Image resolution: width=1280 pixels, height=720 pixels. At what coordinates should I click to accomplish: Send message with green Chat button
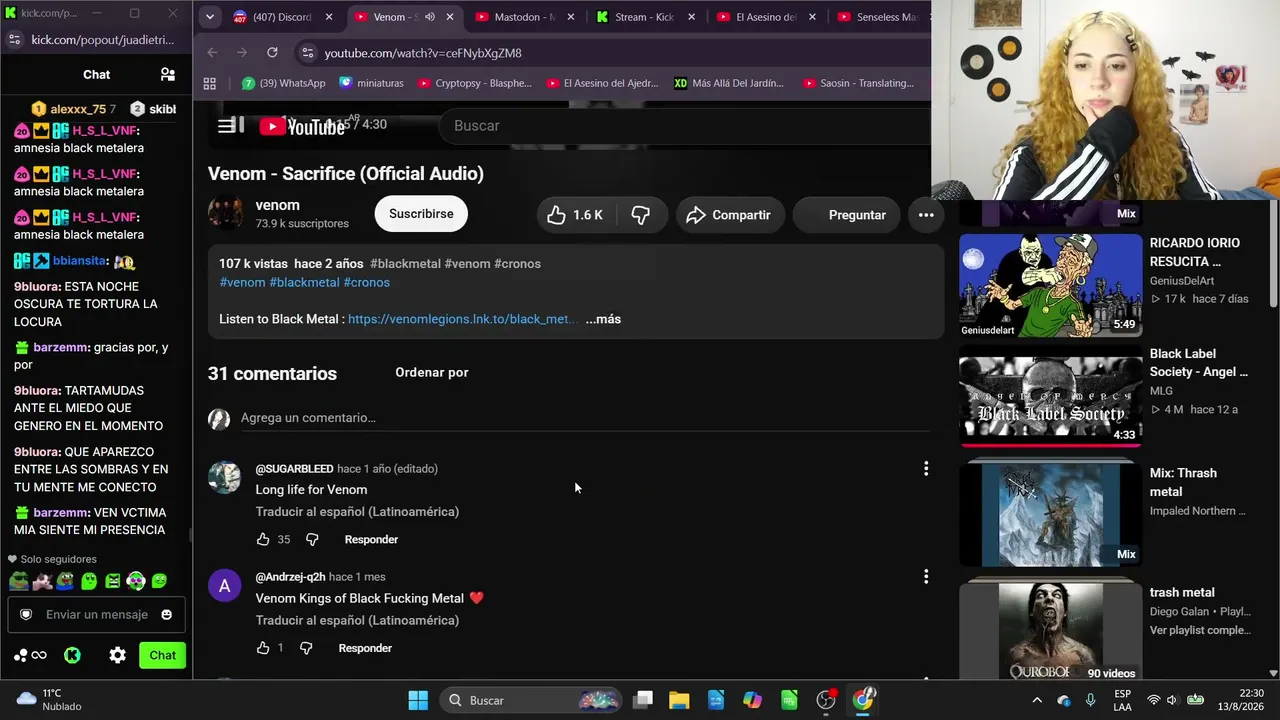(x=163, y=655)
